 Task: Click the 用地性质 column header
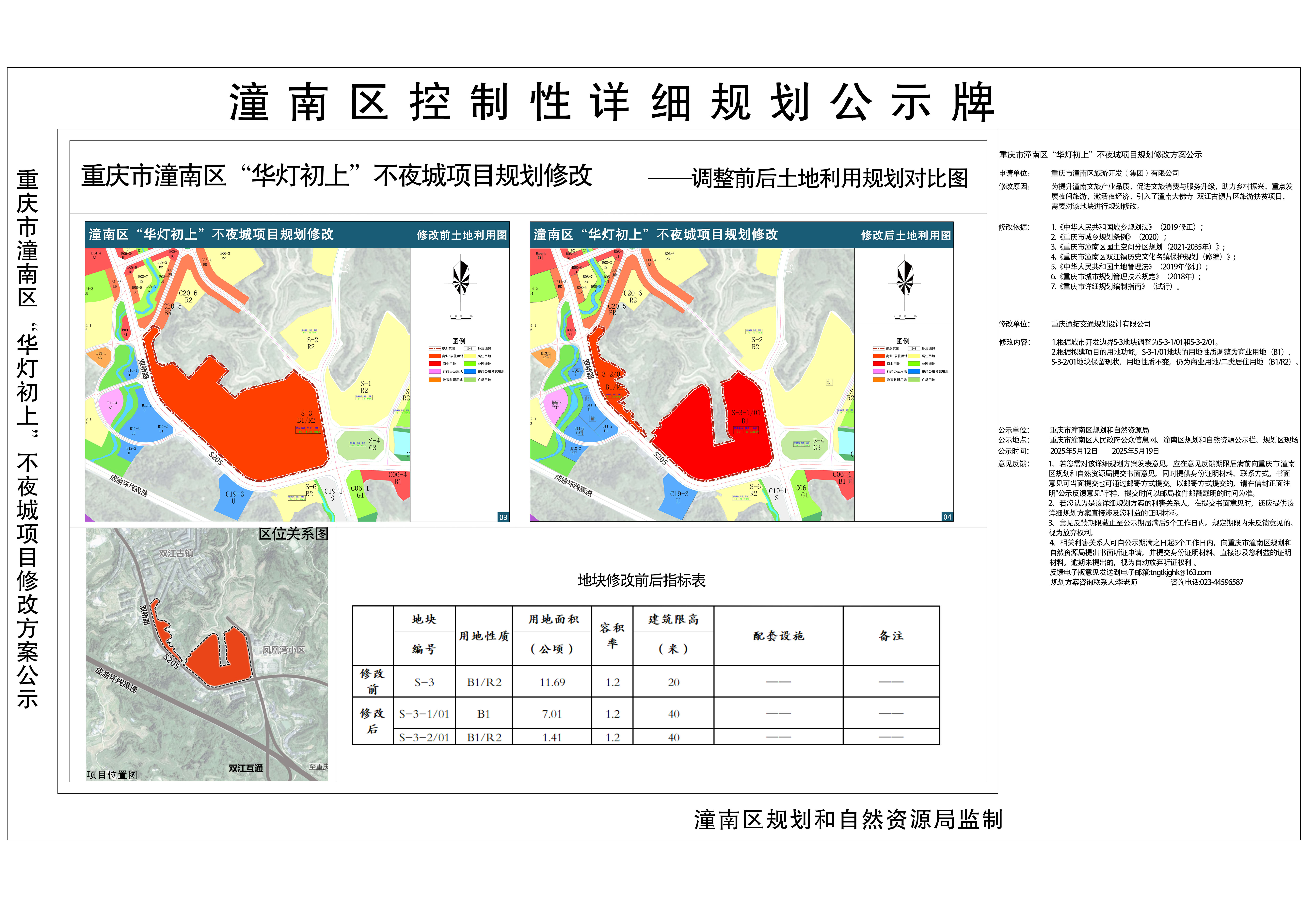(484, 636)
